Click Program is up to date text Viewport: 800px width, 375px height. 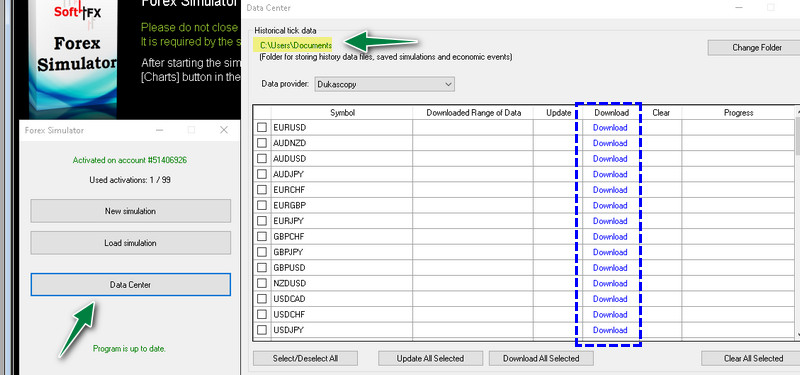coord(129,349)
